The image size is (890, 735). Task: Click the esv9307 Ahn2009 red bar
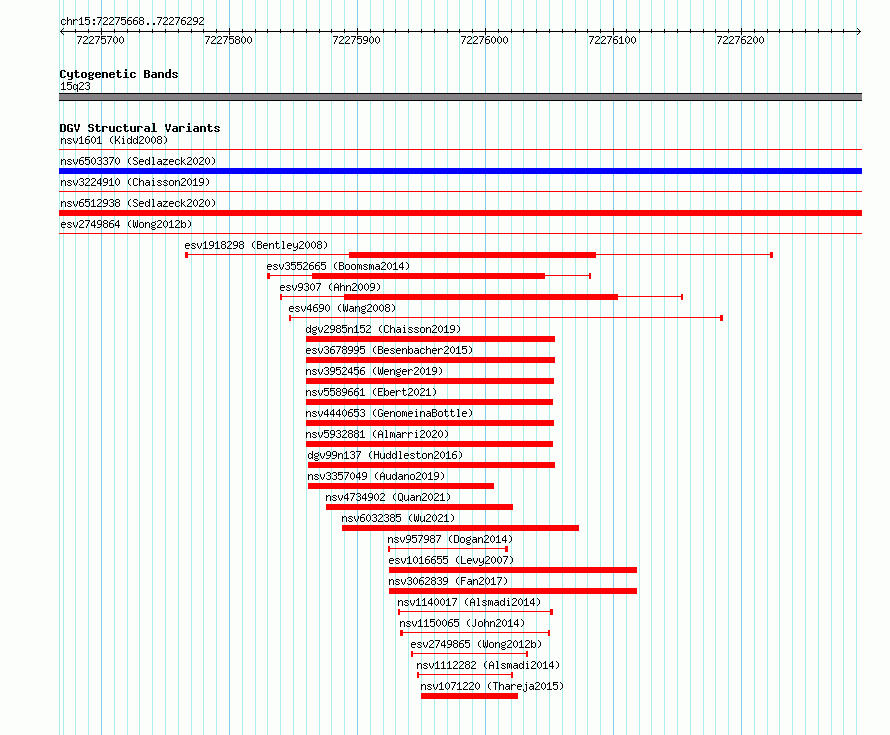[x=481, y=297]
